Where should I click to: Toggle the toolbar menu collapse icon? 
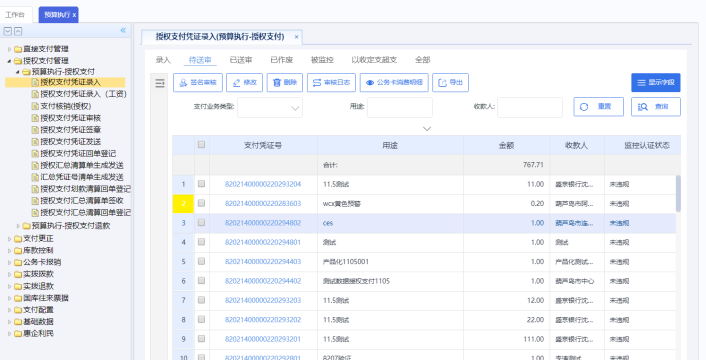click(160, 83)
